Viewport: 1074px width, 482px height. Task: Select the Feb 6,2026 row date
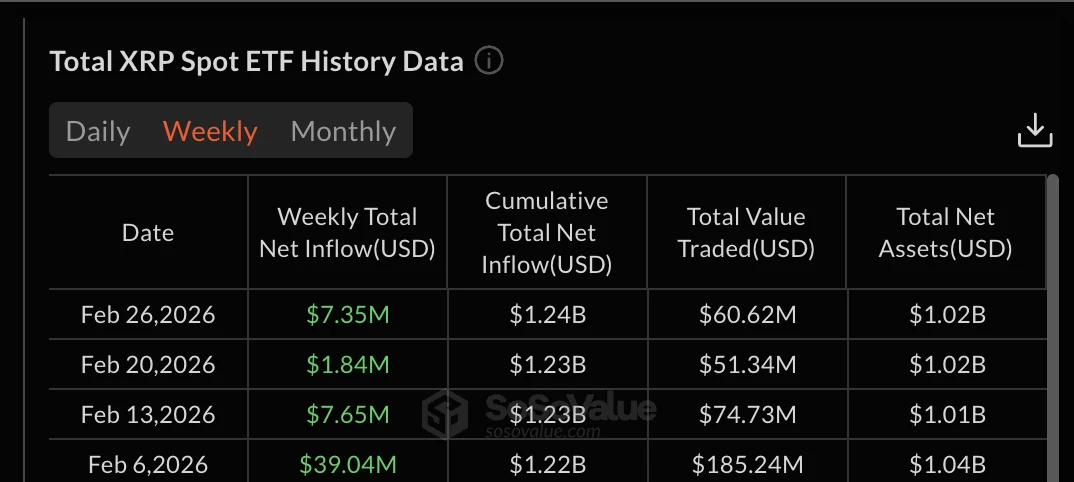click(x=148, y=464)
